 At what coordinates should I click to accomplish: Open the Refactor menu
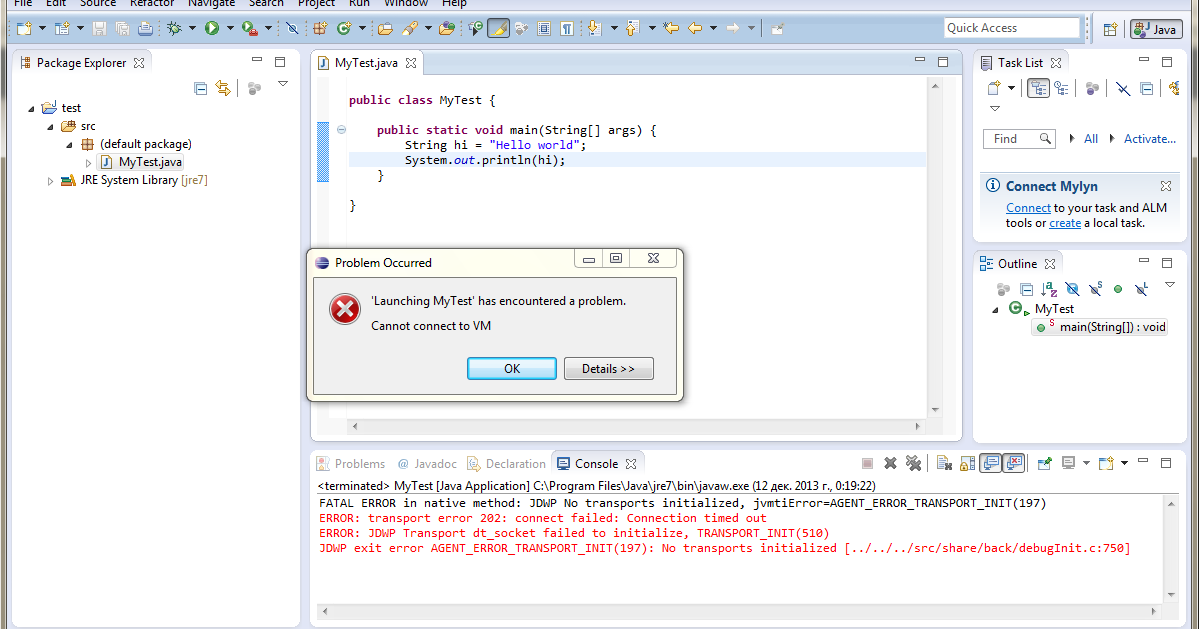click(x=151, y=4)
